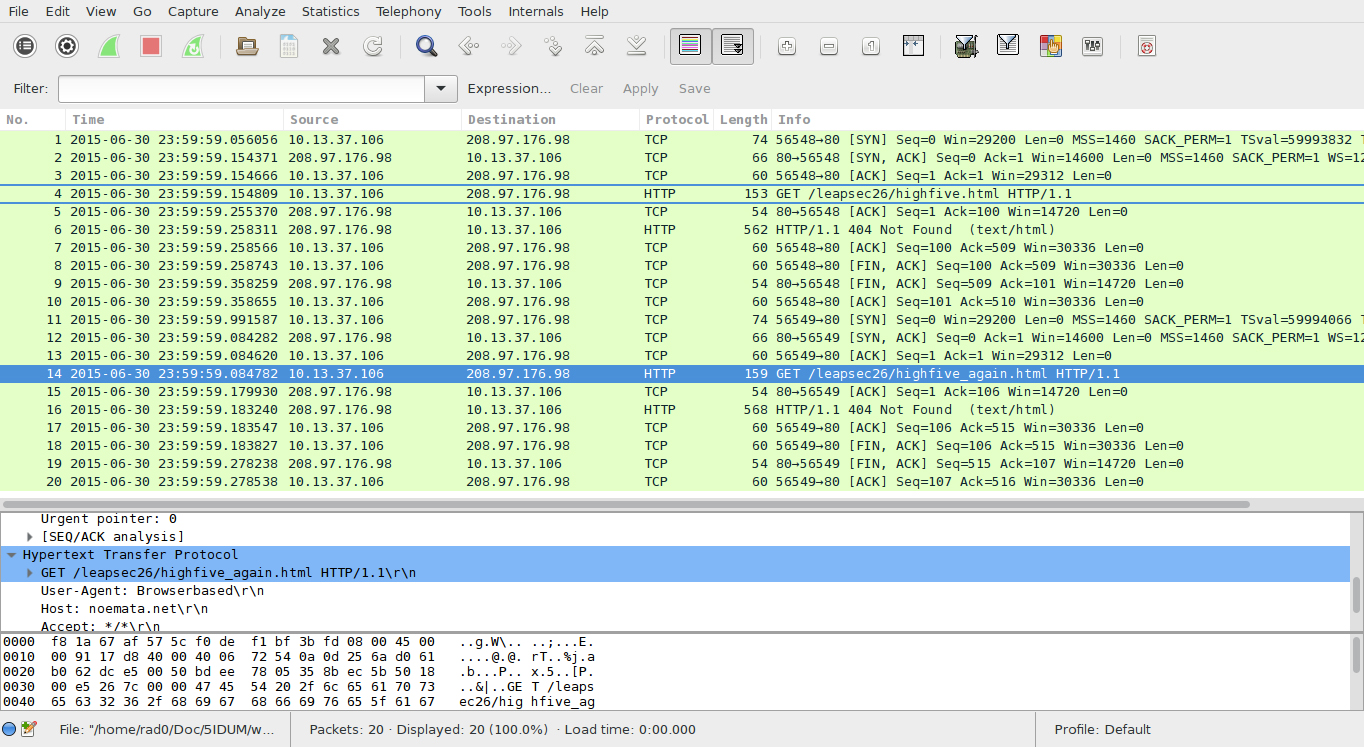Stop the running capture
The width and height of the screenshot is (1364, 747).
[x=151, y=46]
